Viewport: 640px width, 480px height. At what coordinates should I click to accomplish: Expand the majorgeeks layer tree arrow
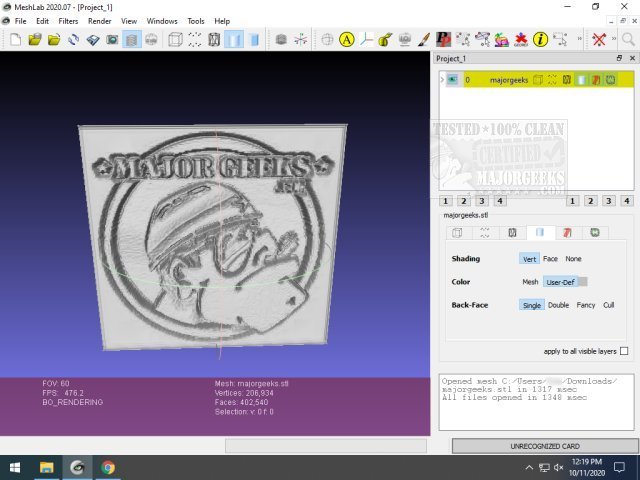442,80
